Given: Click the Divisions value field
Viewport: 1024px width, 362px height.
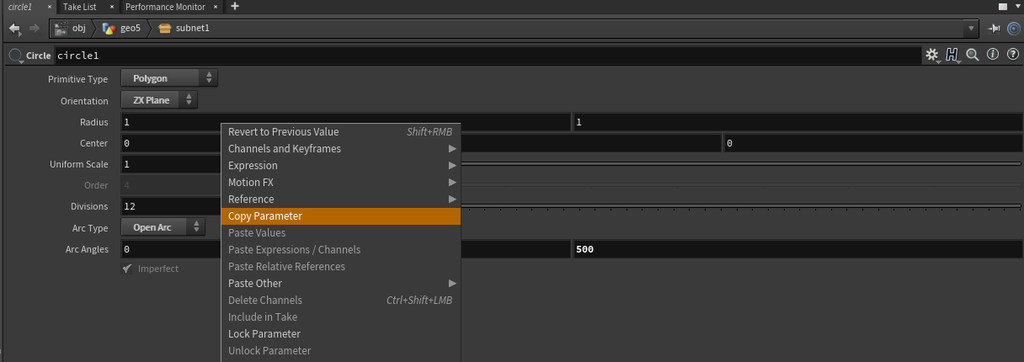Looking at the screenshot, I should [171, 206].
